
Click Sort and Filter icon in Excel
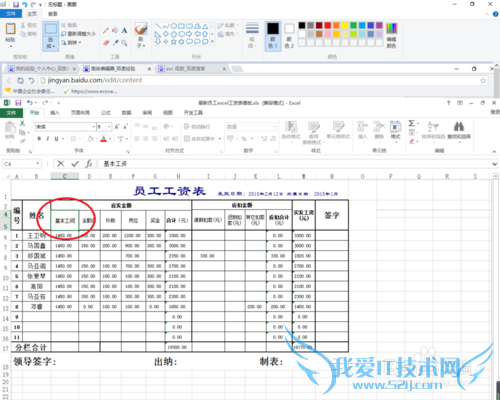[x=433, y=127]
